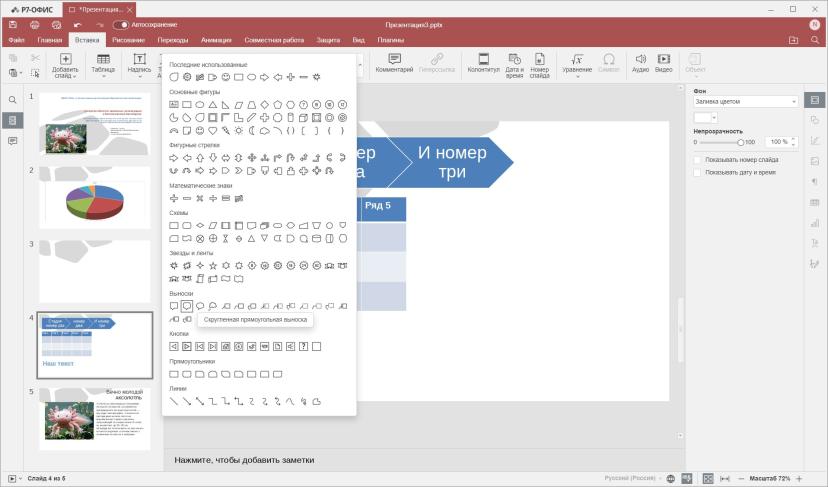This screenshot has height=487, width=828.
Task: Click the globe language icon in status bar
Action: [x=671, y=479]
